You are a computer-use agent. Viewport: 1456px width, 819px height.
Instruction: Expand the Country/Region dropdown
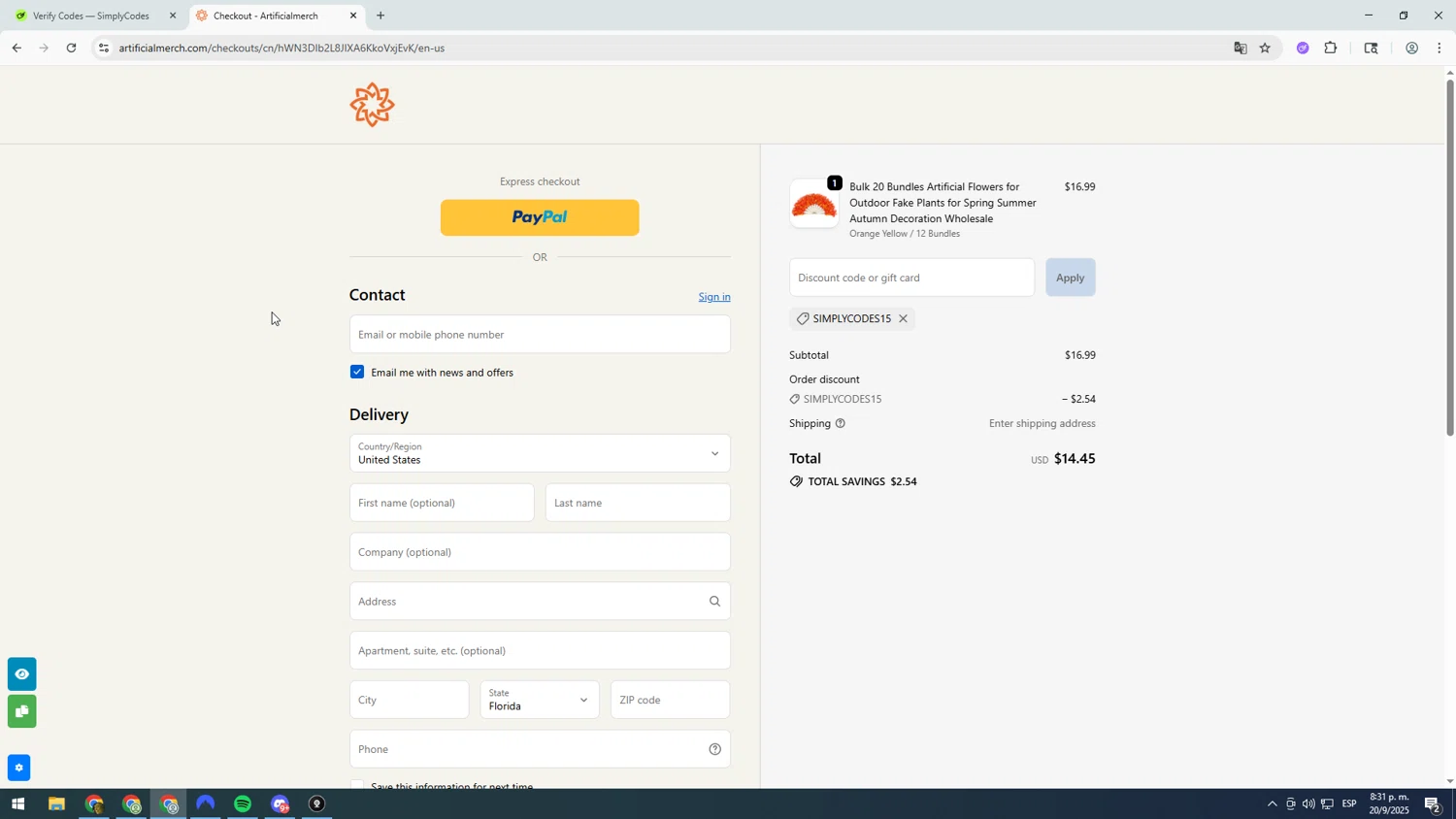[540, 453]
